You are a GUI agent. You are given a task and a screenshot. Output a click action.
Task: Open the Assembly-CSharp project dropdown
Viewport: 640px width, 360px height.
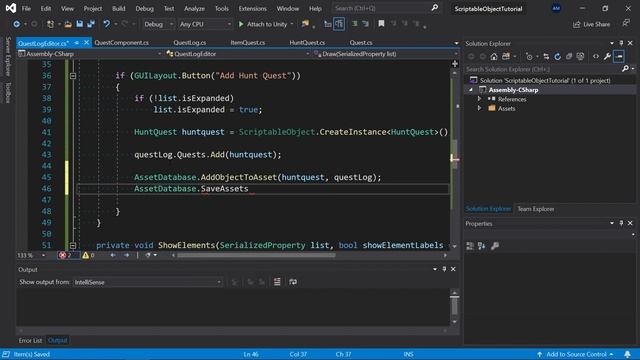point(89,54)
